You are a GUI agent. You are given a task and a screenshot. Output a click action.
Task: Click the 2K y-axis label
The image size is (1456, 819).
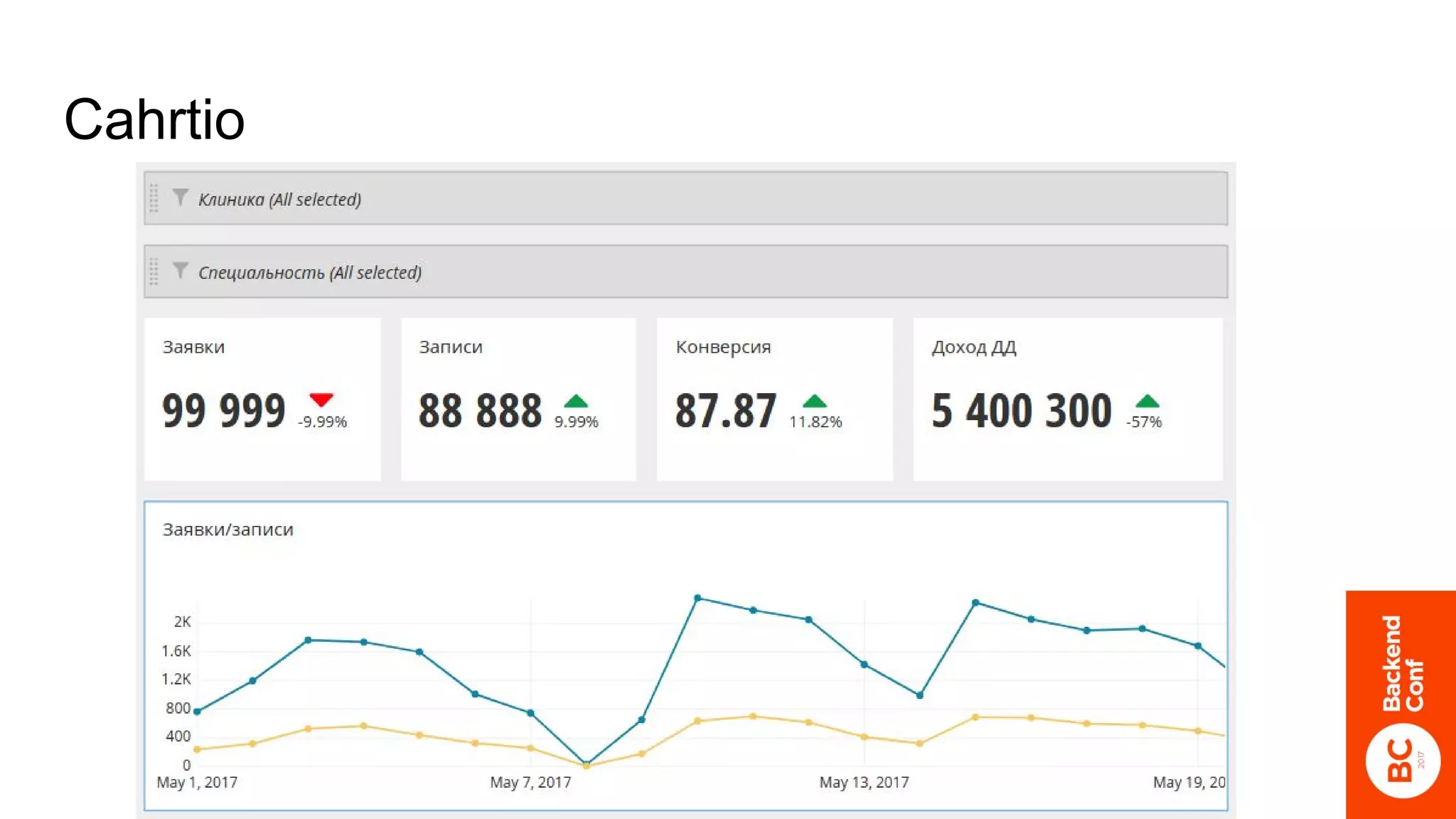coord(182,622)
